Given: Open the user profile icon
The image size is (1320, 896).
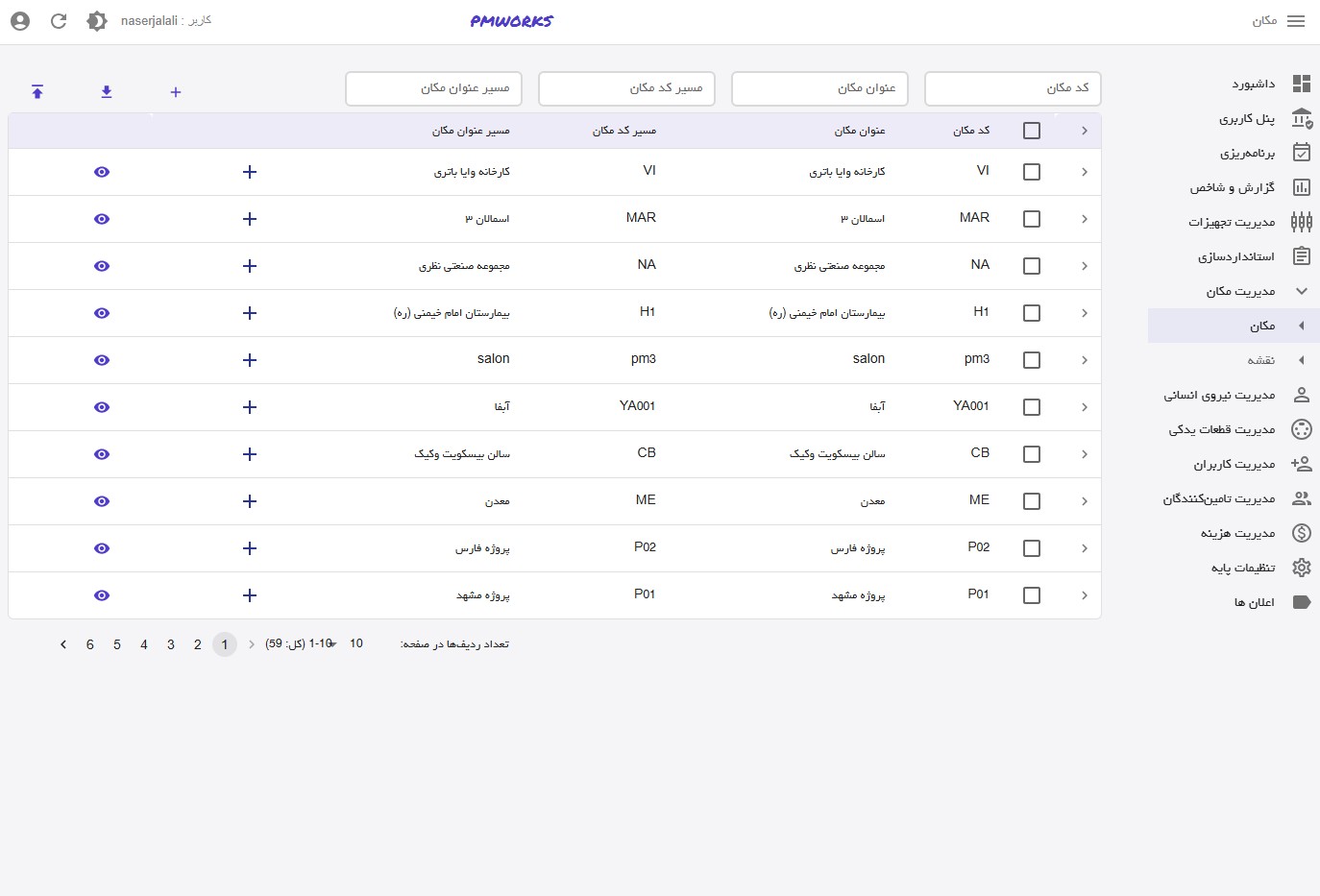Looking at the screenshot, I should tap(20, 20).
